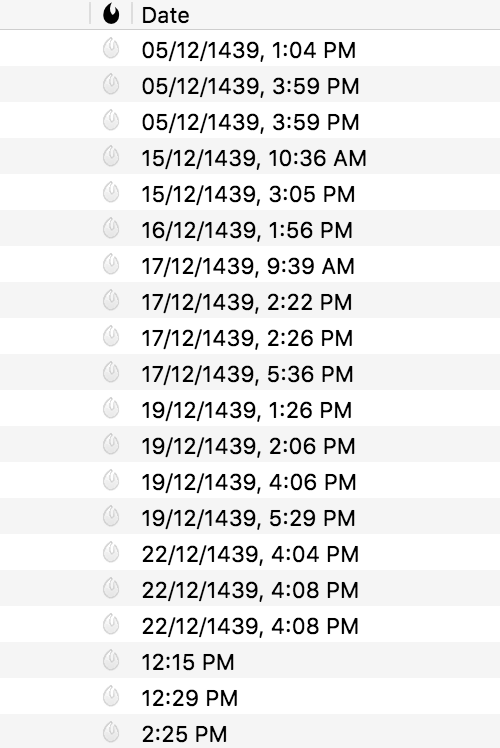Toggle flame icon for 16/12/1439, 1:56 PM
Viewport: 500px width, 748px height.
[111, 229]
